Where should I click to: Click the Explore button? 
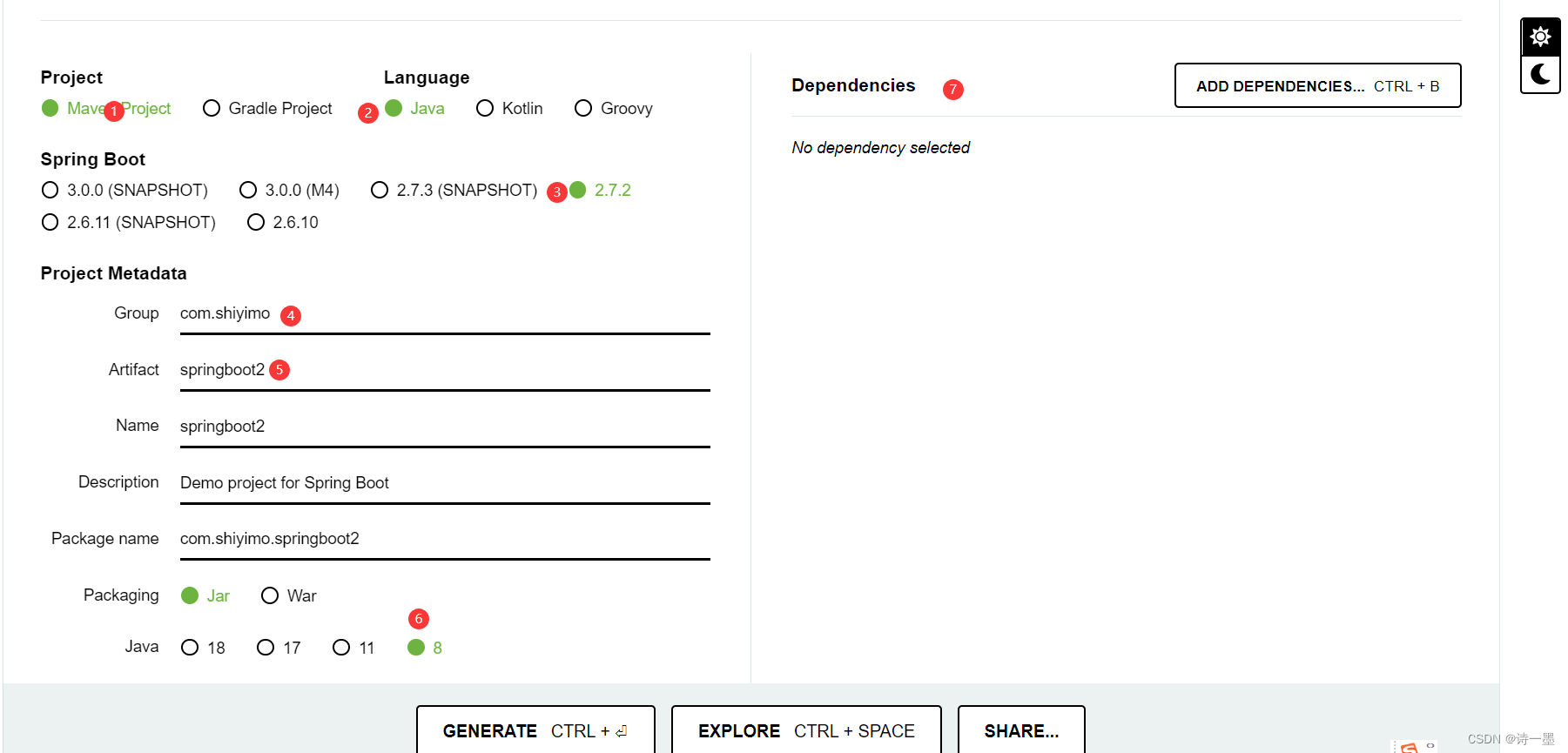(x=806, y=730)
